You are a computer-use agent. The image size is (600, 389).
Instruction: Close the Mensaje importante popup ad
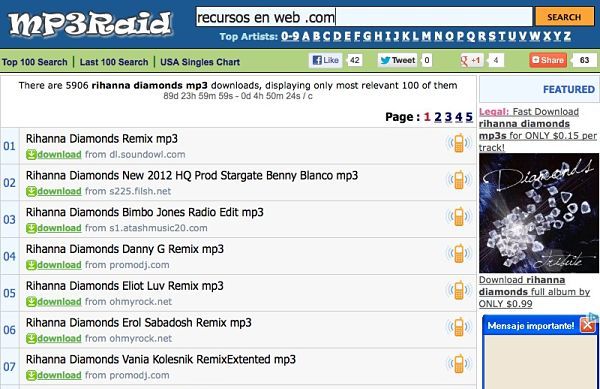click(588, 326)
